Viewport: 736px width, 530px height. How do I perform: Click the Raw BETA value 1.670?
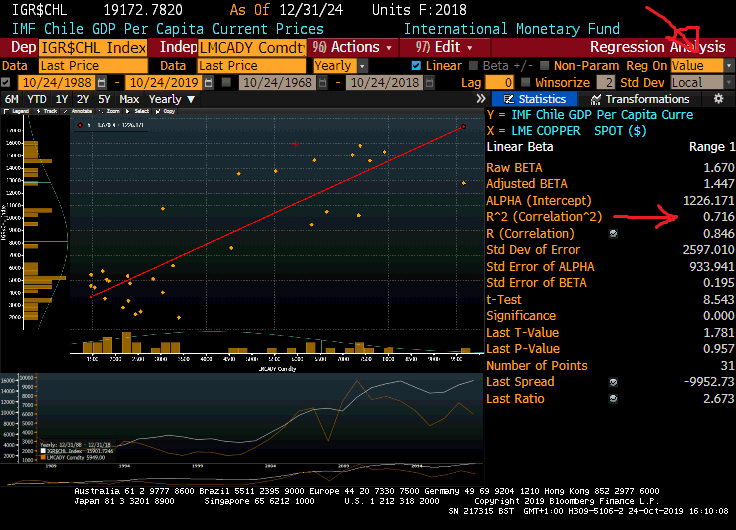718,168
